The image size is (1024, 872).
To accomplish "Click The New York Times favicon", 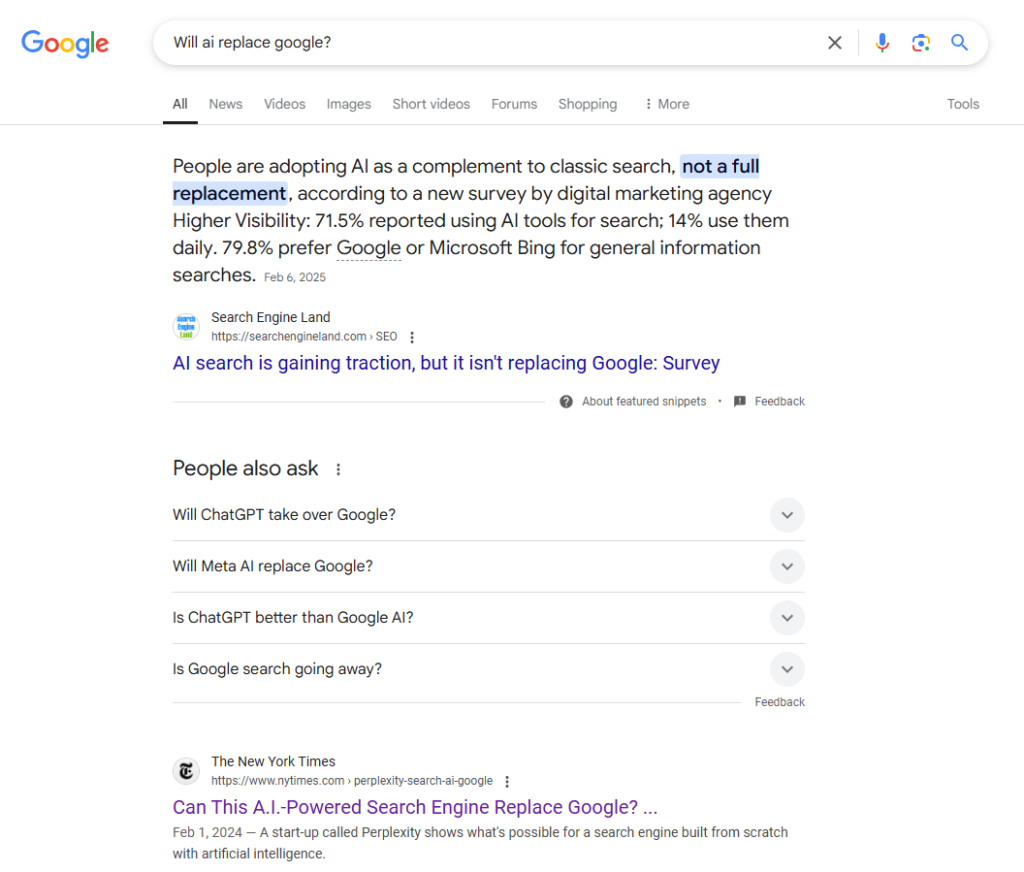I will point(186,771).
